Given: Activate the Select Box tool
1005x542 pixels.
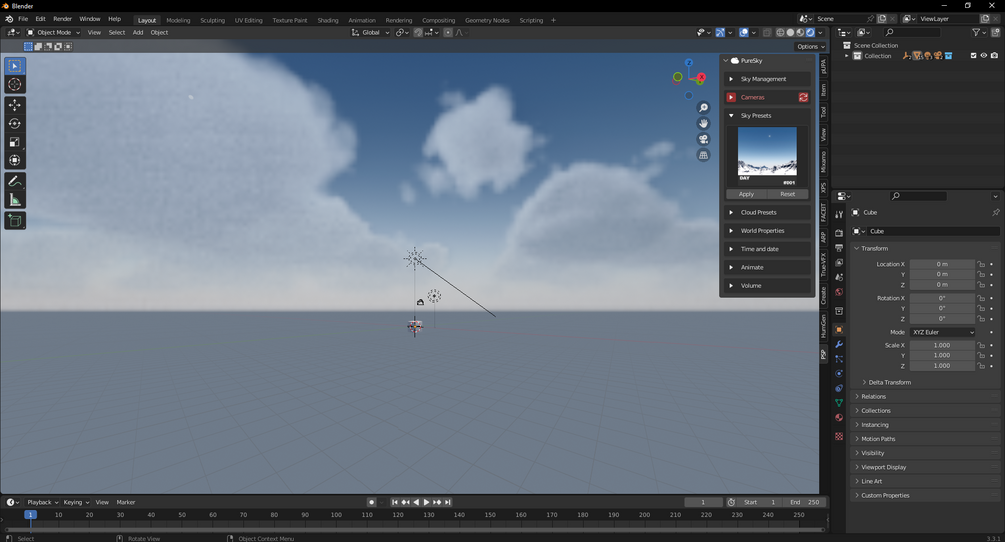Looking at the screenshot, I should (x=15, y=66).
